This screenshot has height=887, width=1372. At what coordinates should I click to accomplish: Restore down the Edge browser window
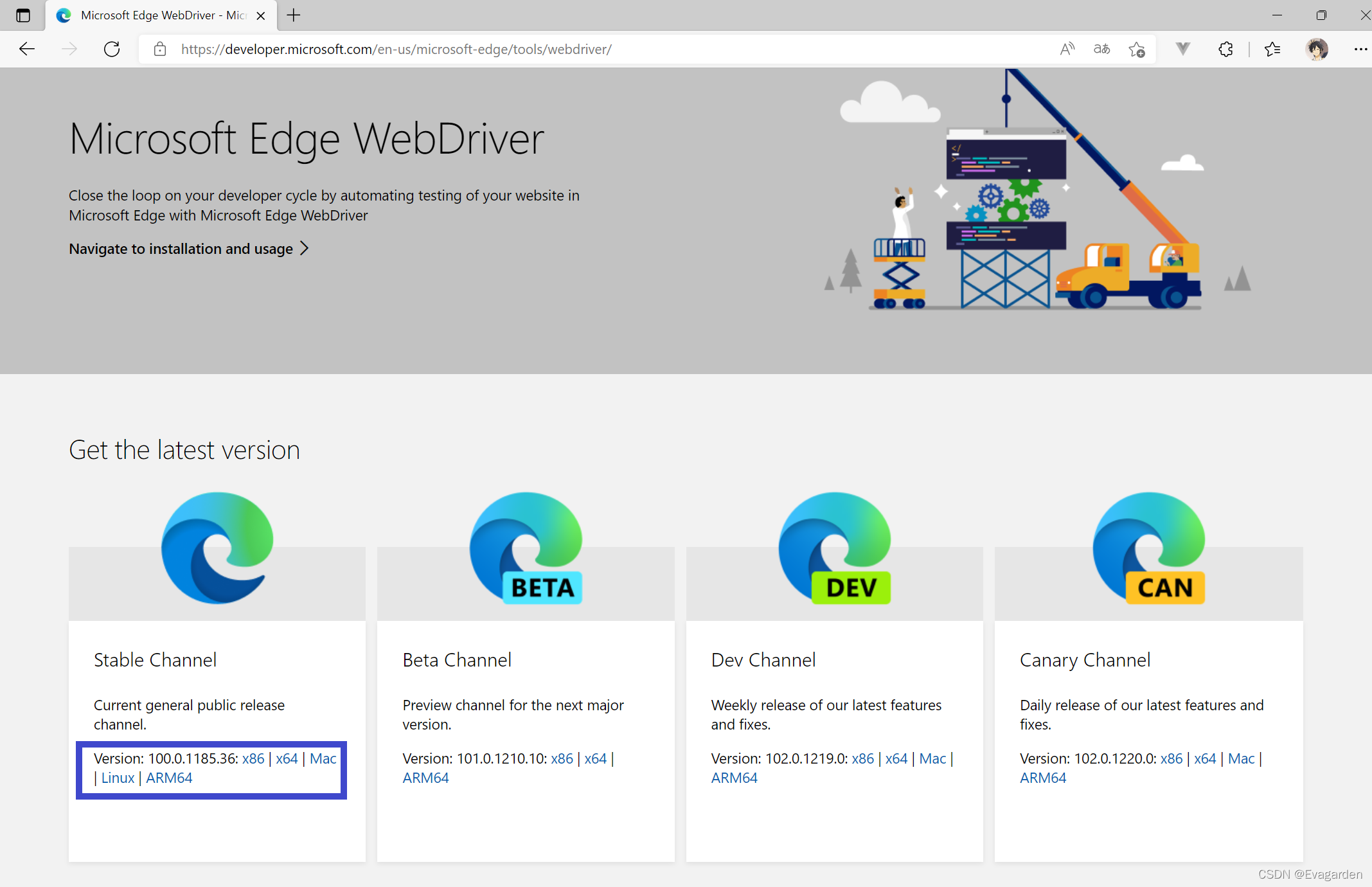tap(1321, 15)
